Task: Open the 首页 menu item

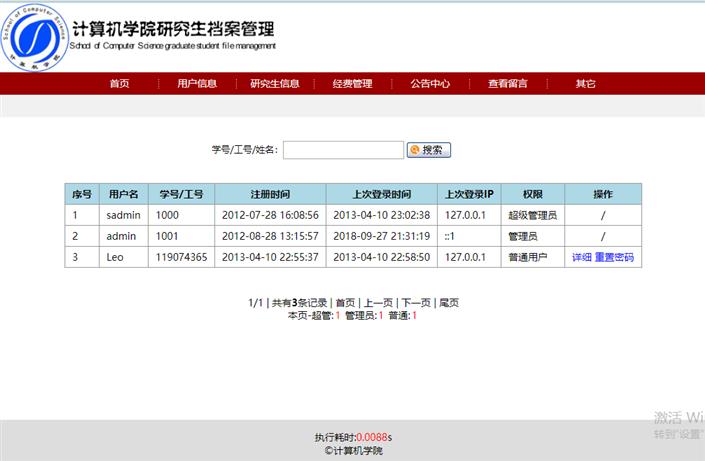Action: click(119, 84)
